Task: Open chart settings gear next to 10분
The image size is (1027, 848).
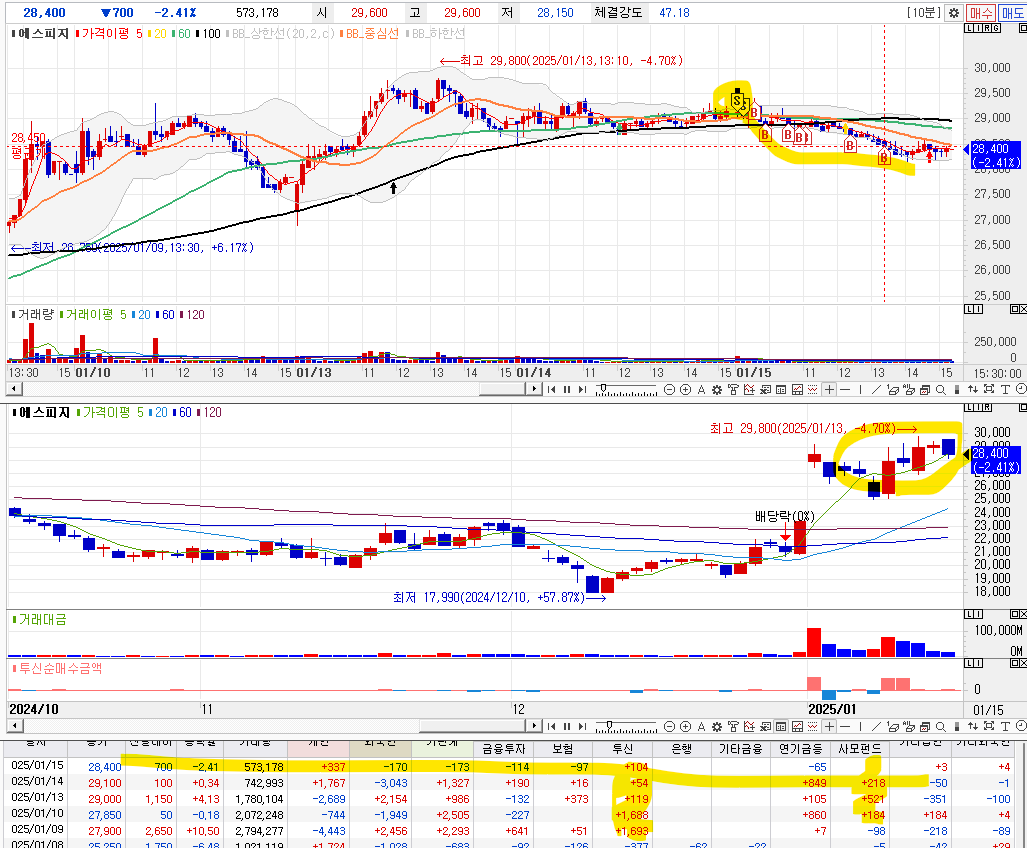Action: [x=954, y=12]
